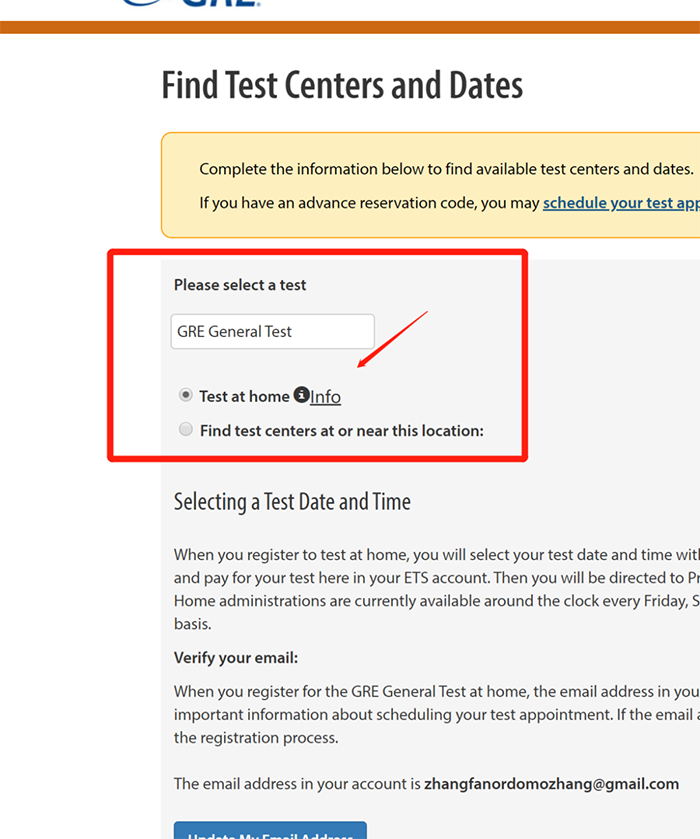
Task: Click the Complete the information below notice text
Action: (446, 169)
